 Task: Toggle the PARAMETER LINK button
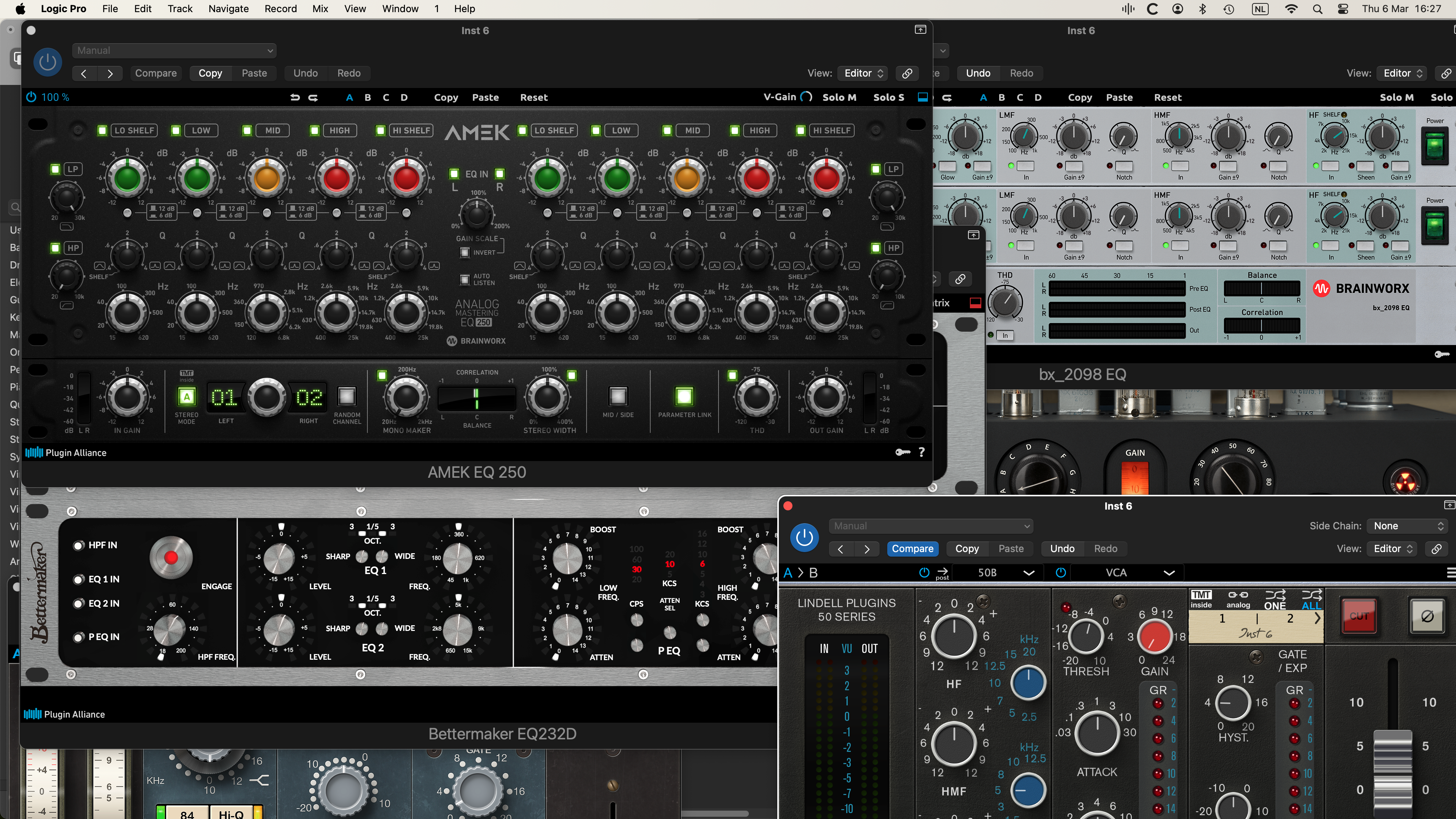pyautogui.click(x=684, y=396)
